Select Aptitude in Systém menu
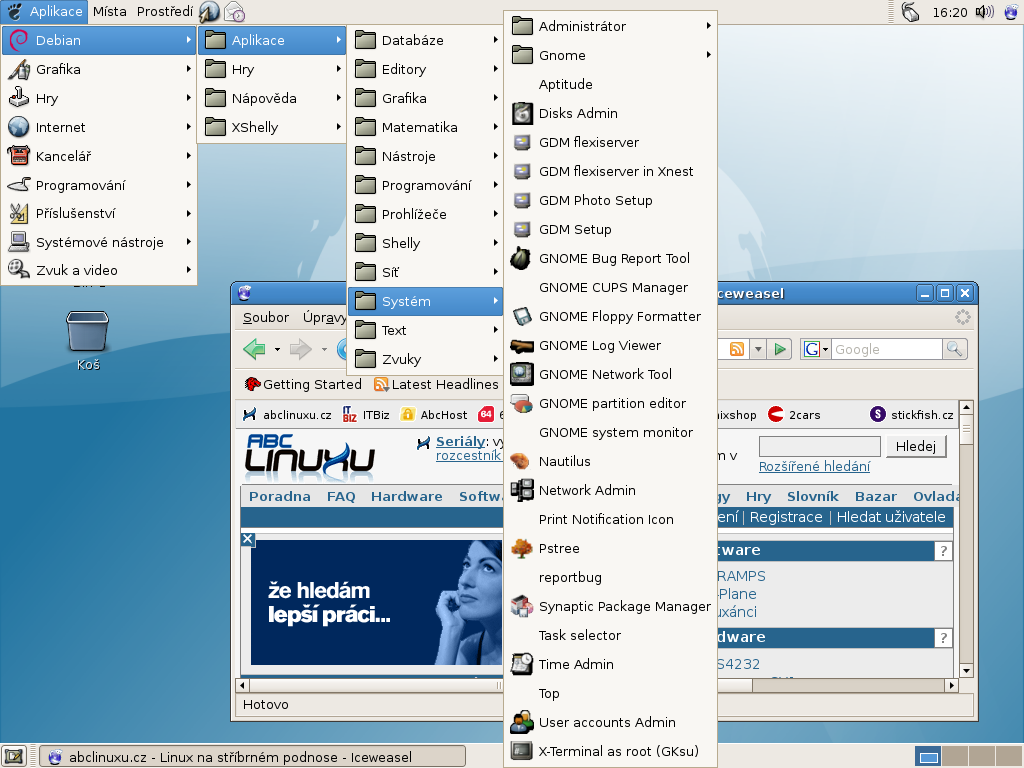Screen dimensions: 1024x768 coord(610,84)
